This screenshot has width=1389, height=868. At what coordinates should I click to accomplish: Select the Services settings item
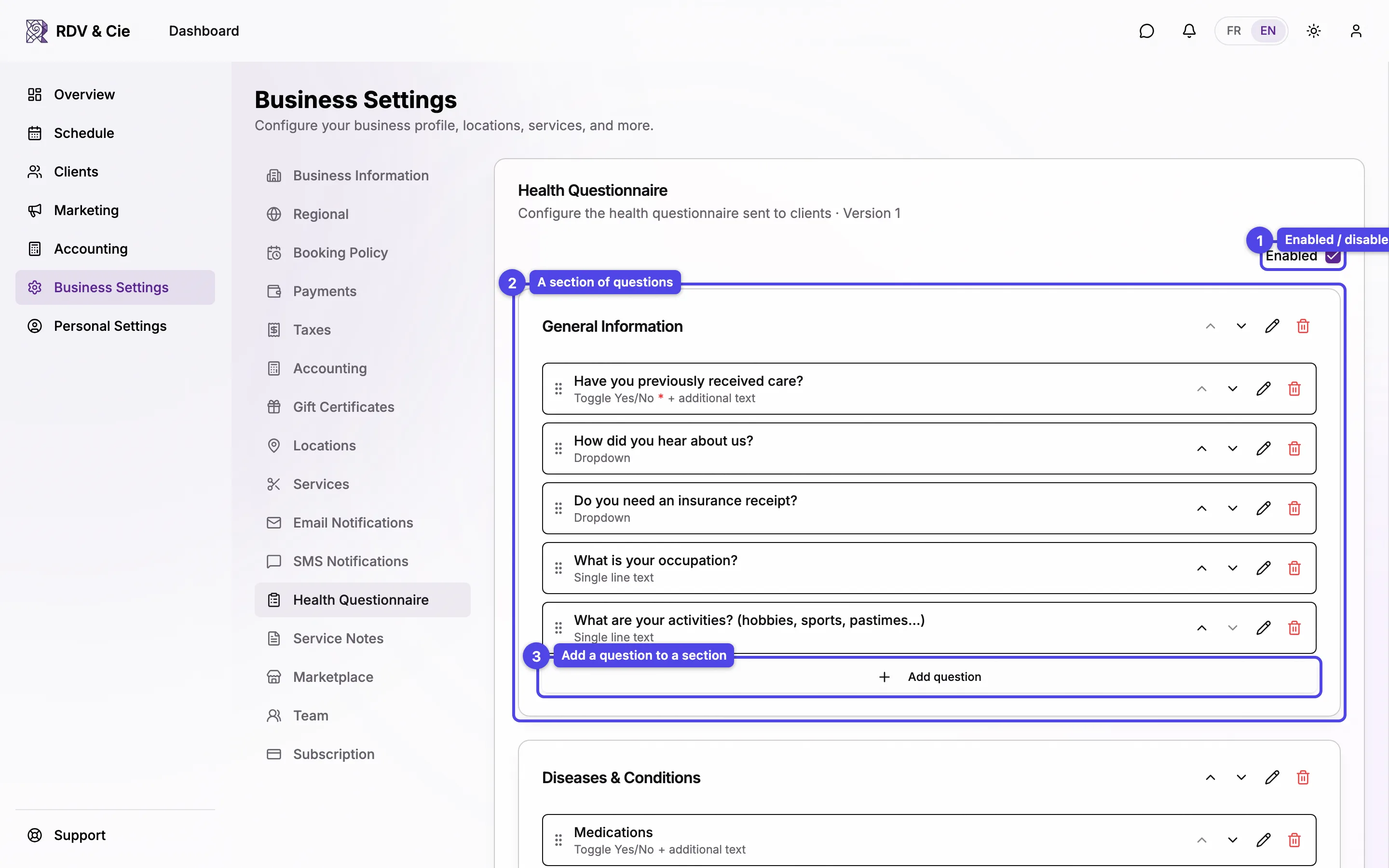click(362, 484)
